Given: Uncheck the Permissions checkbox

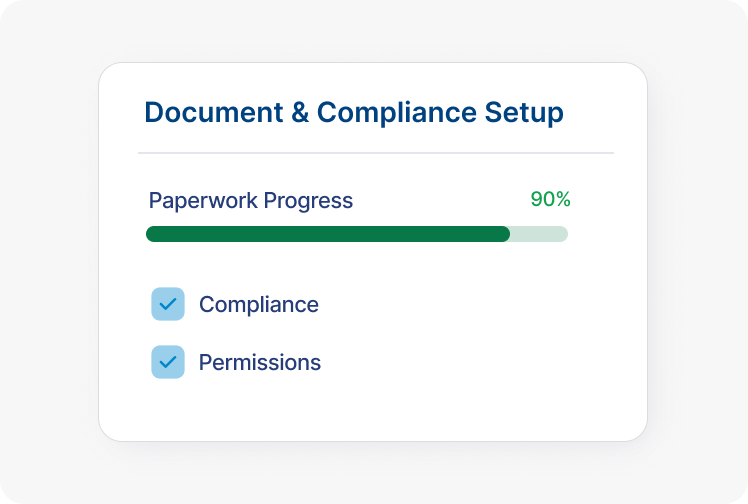Looking at the screenshot, I should click(x=168, y=362).
